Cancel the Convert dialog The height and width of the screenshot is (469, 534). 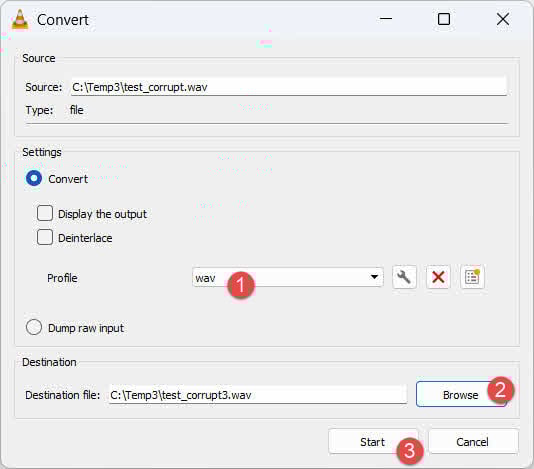click(x=473, y=442)
